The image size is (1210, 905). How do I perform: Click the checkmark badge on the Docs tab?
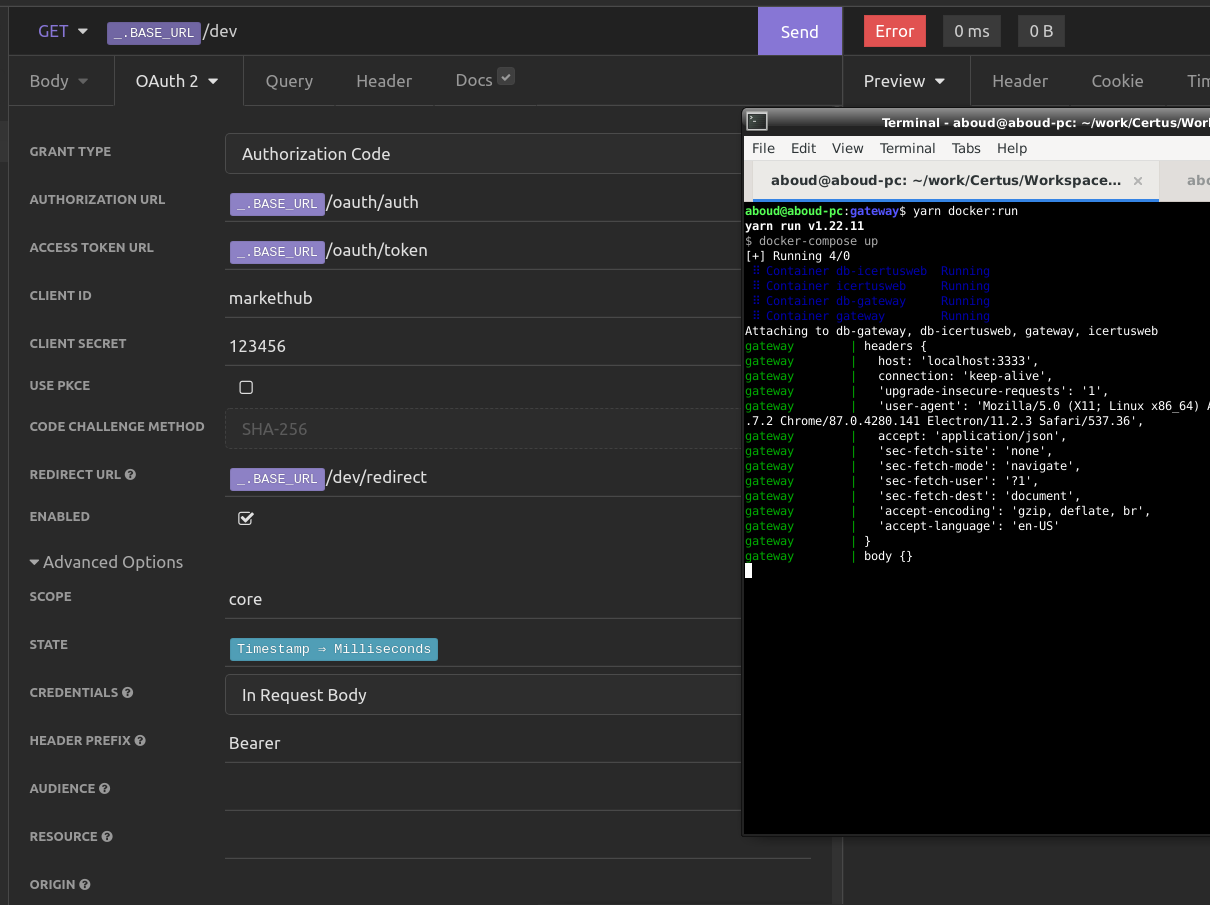pyautogui.click(x=506, y=75)
